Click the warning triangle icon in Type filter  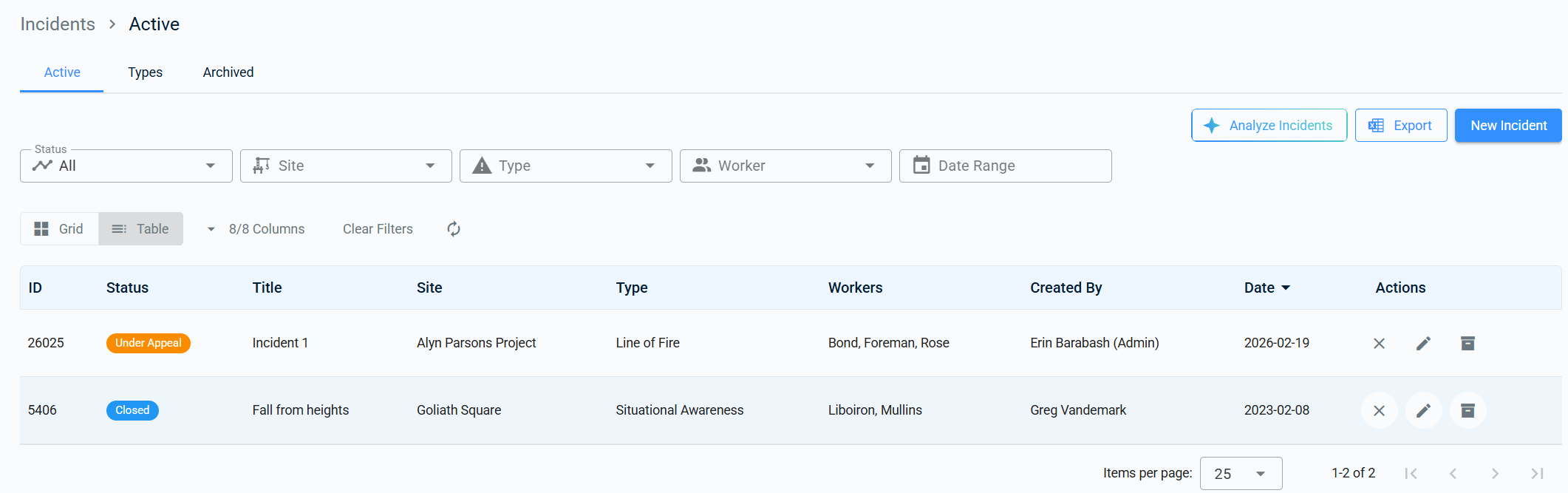click(482, 166)
